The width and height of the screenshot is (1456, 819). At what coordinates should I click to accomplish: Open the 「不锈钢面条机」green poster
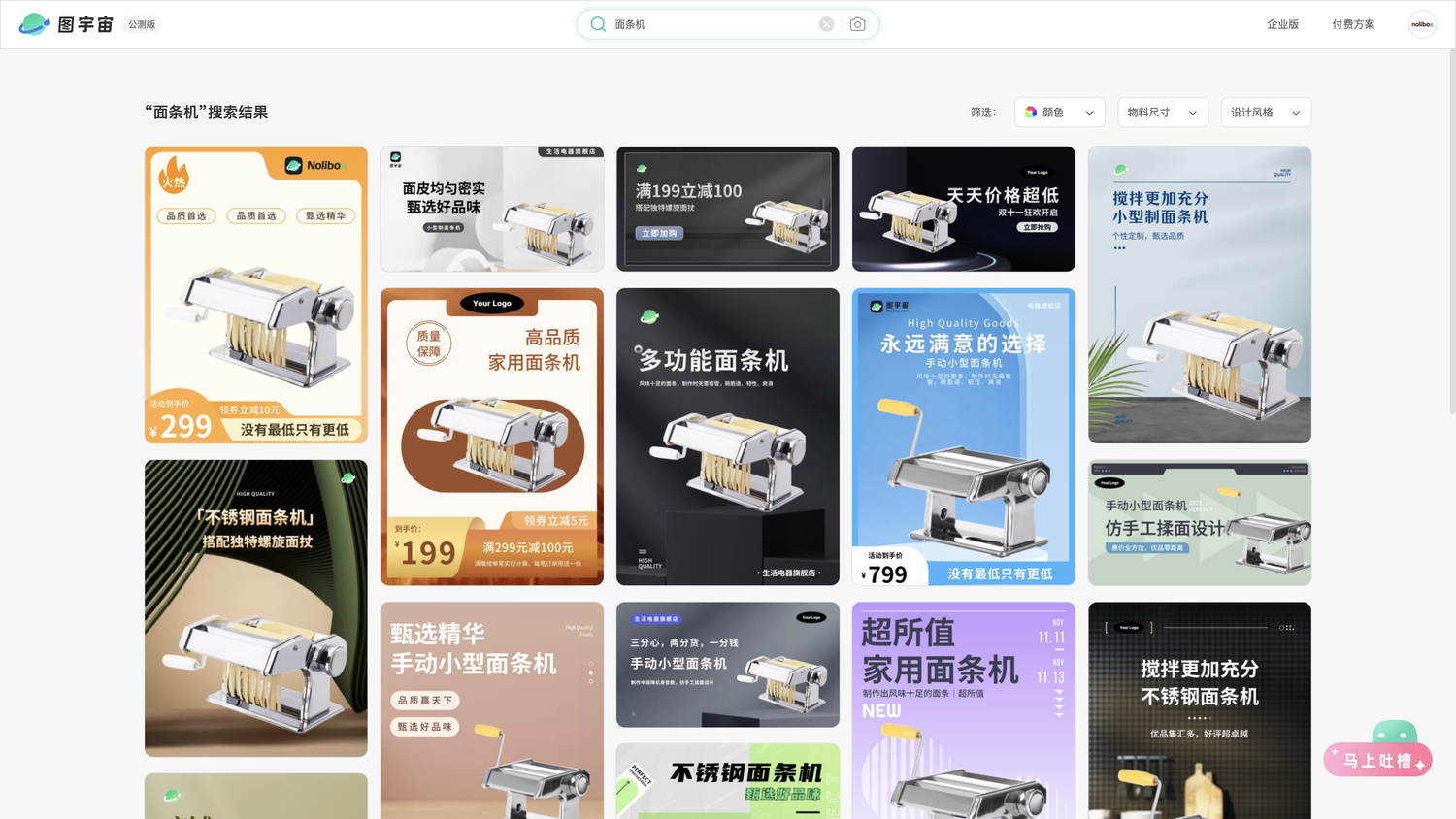click(256, 608)
